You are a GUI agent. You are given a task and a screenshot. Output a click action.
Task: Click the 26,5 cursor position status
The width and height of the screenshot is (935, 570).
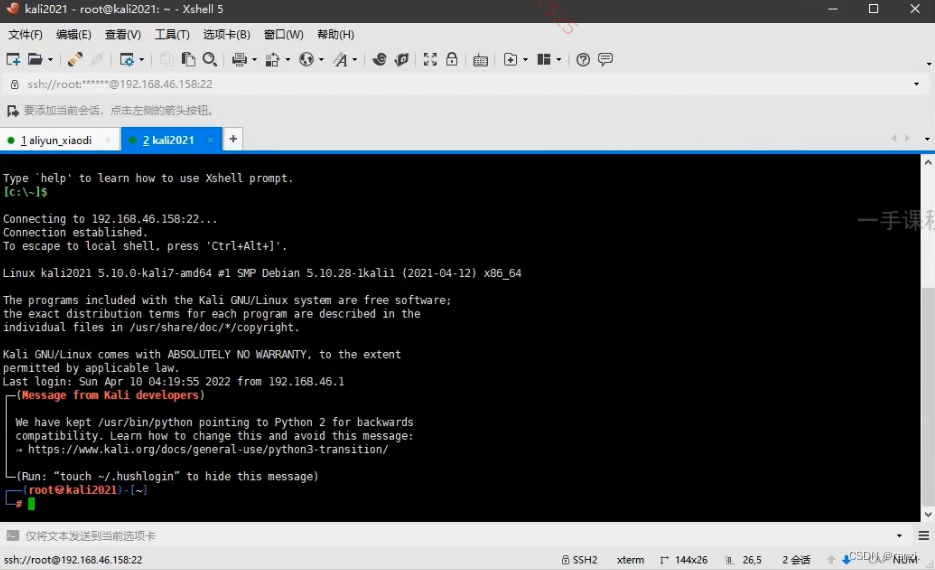(744, 560)
